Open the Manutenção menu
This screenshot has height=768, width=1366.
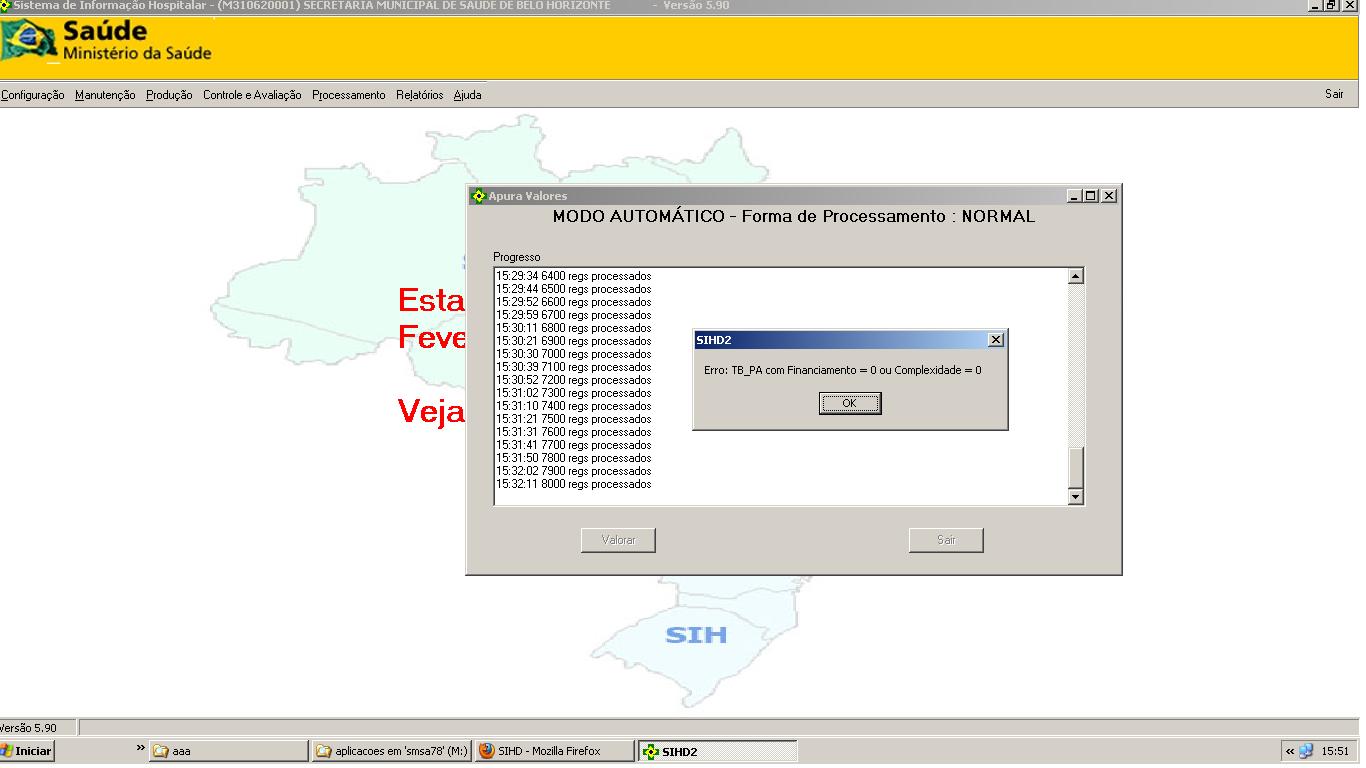coord(105,95)
